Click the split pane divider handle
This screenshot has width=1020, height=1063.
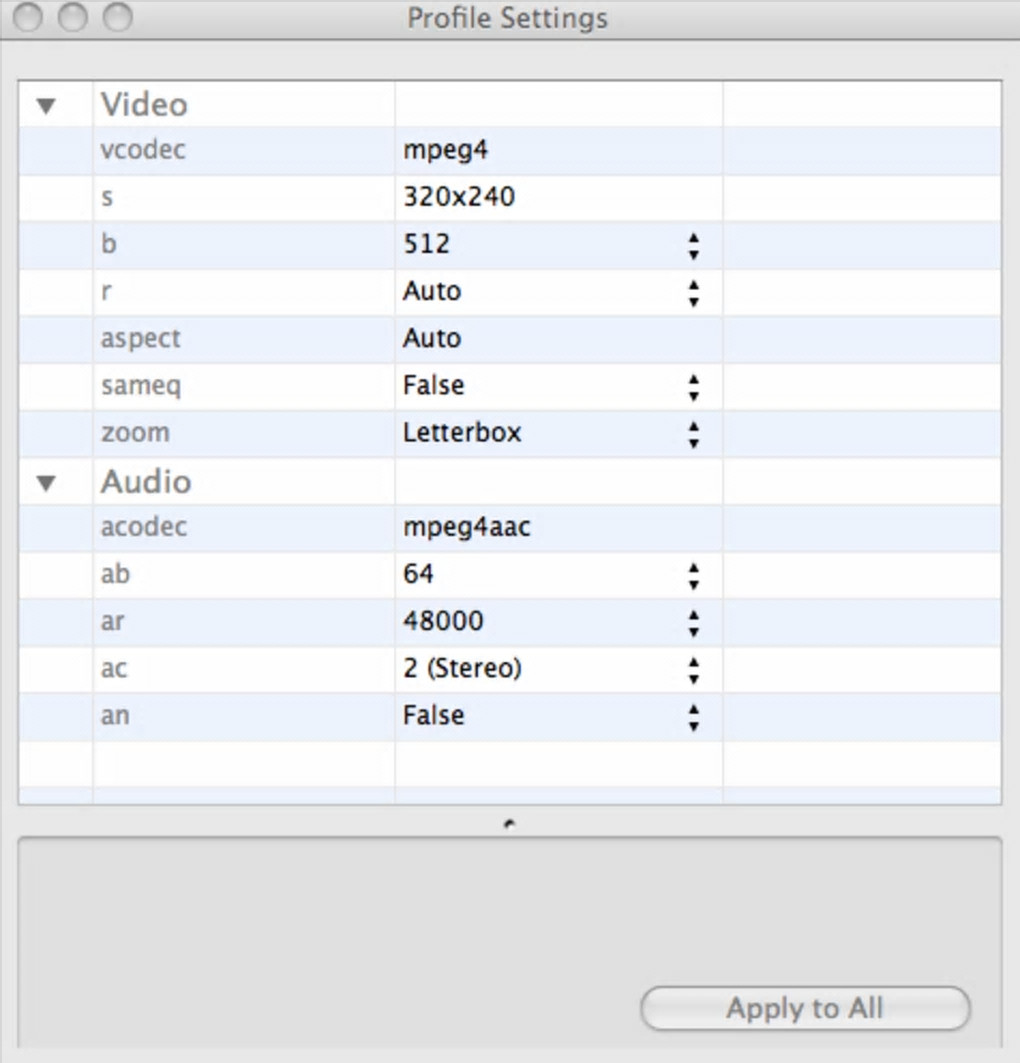[x=510, y=824]
